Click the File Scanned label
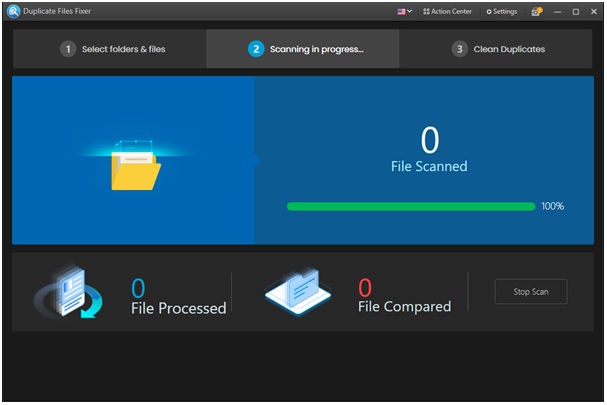 click(x=429, y=166)
